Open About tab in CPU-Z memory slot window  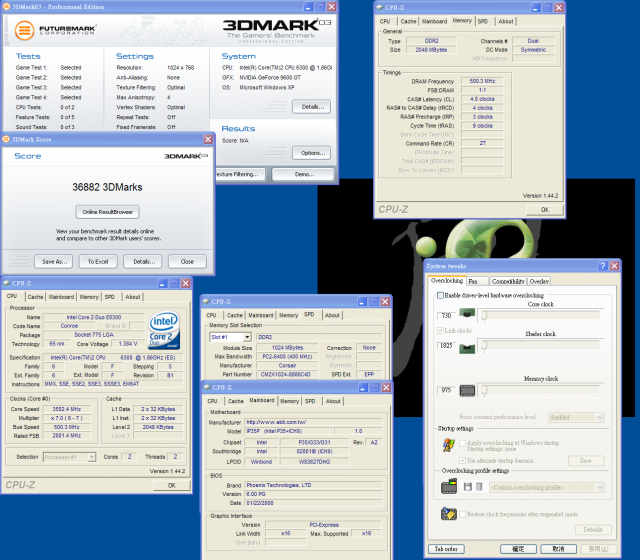click(332, 315)
